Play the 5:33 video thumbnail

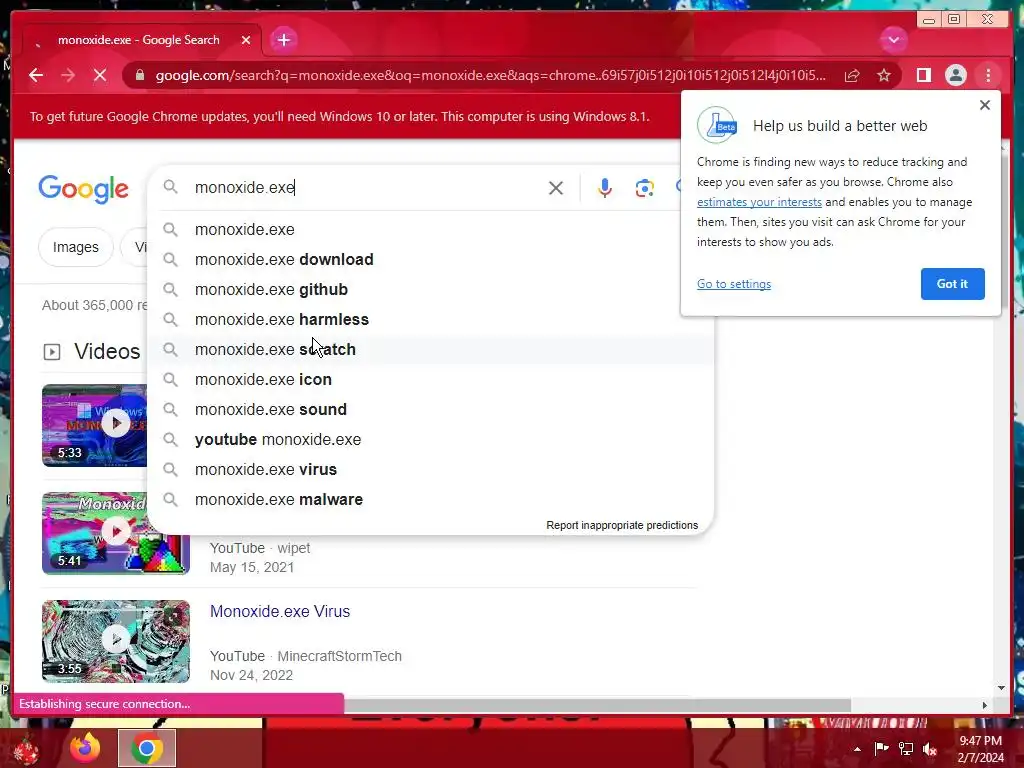click(x=95, y=425)
